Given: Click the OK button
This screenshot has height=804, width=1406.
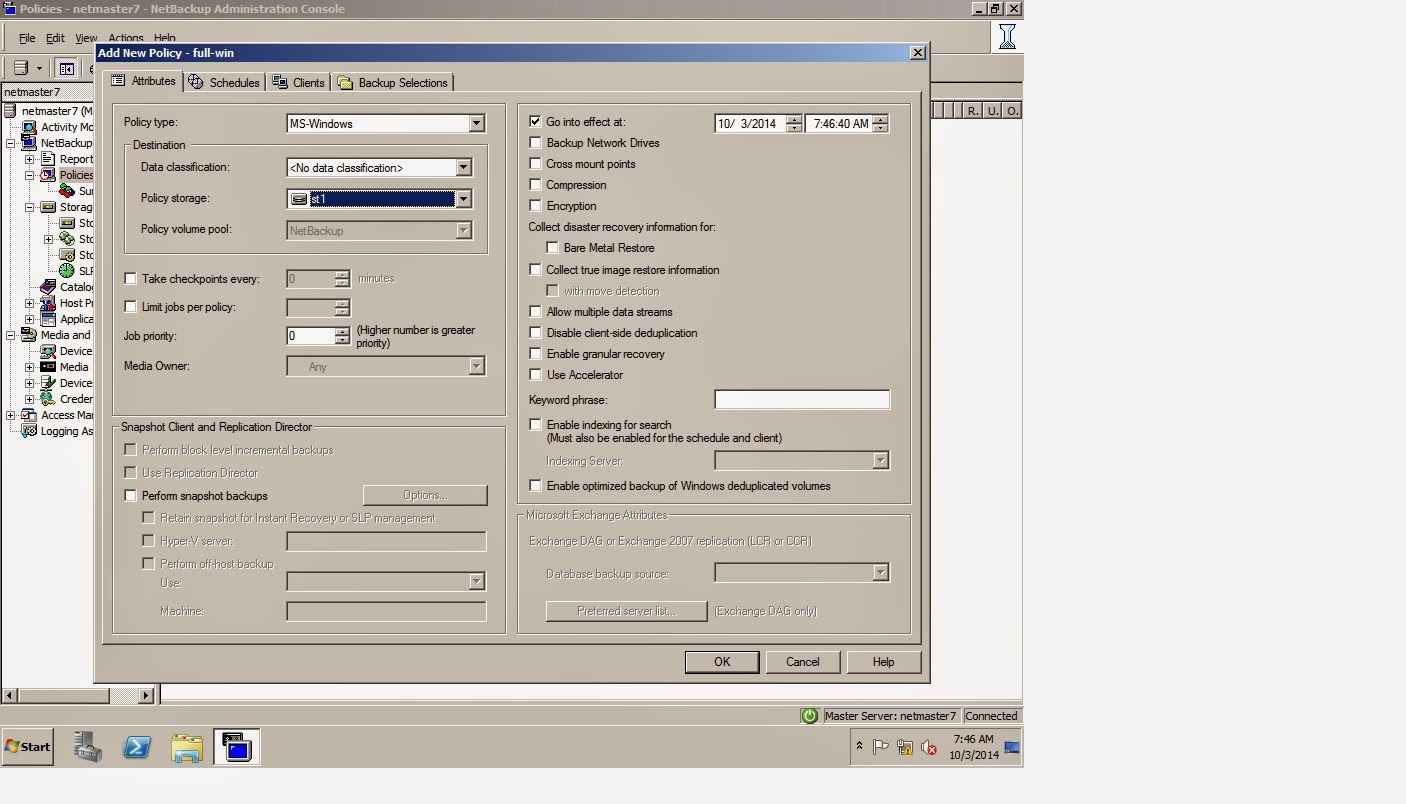Looking at the screenshot, I should coord(721,661).
